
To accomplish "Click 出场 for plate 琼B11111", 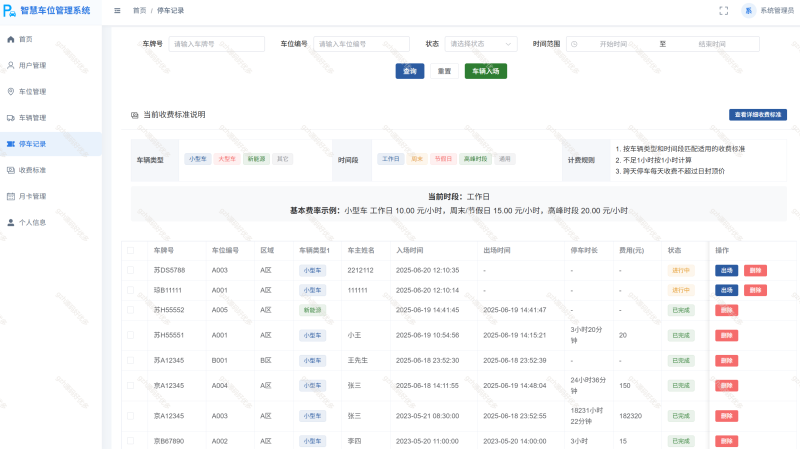I will click(727, 290).
